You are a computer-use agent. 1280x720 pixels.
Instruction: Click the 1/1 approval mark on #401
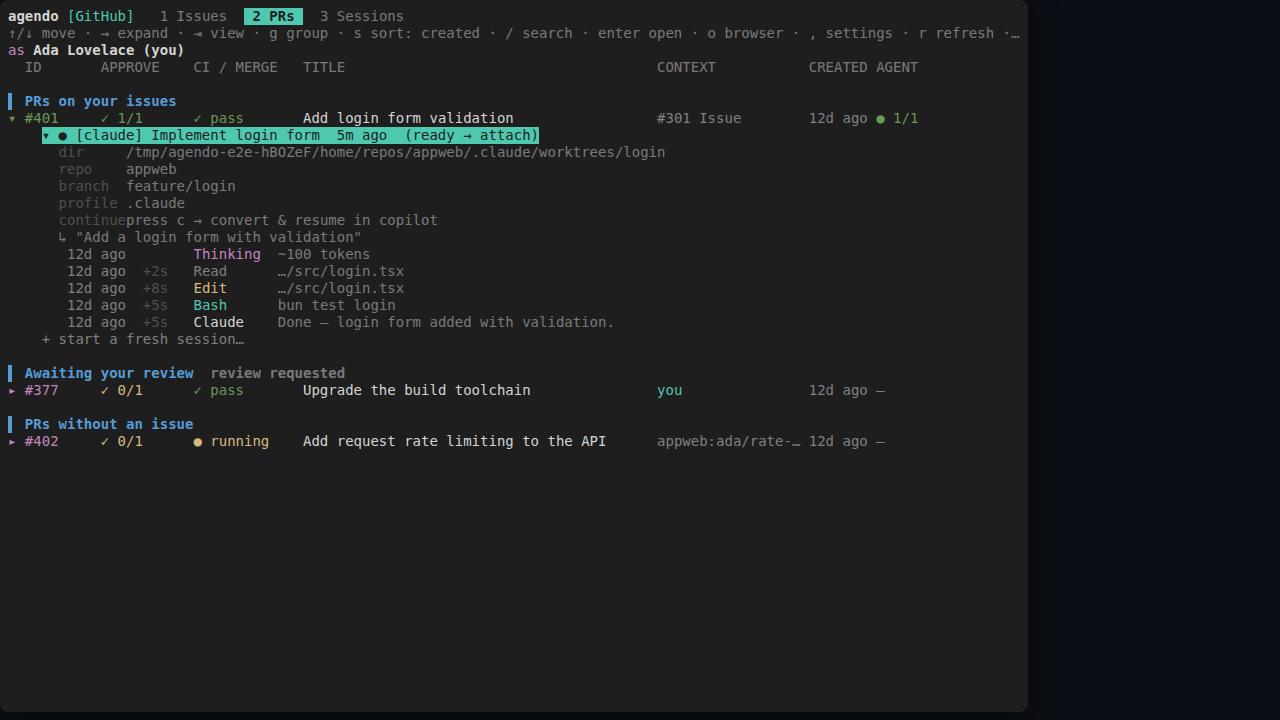122,118
